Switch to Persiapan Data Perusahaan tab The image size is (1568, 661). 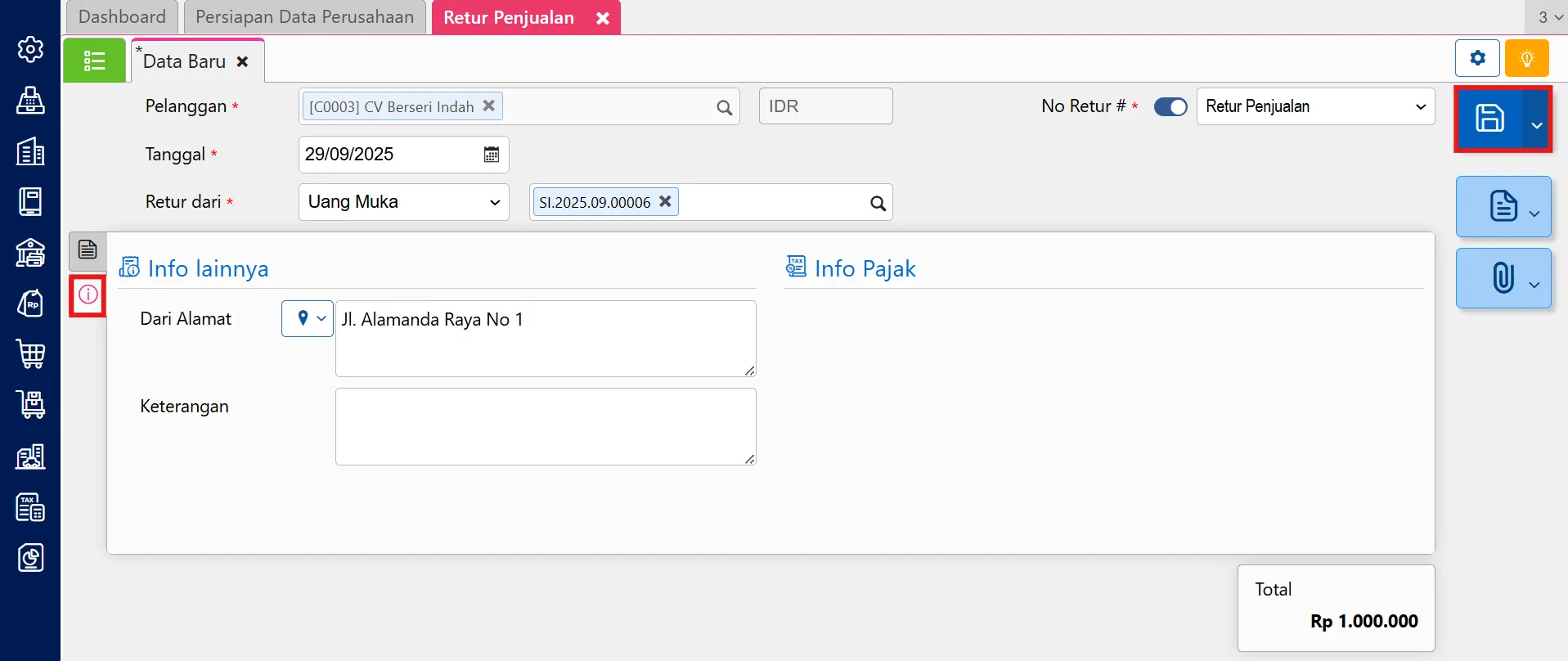tap(304, 17)
